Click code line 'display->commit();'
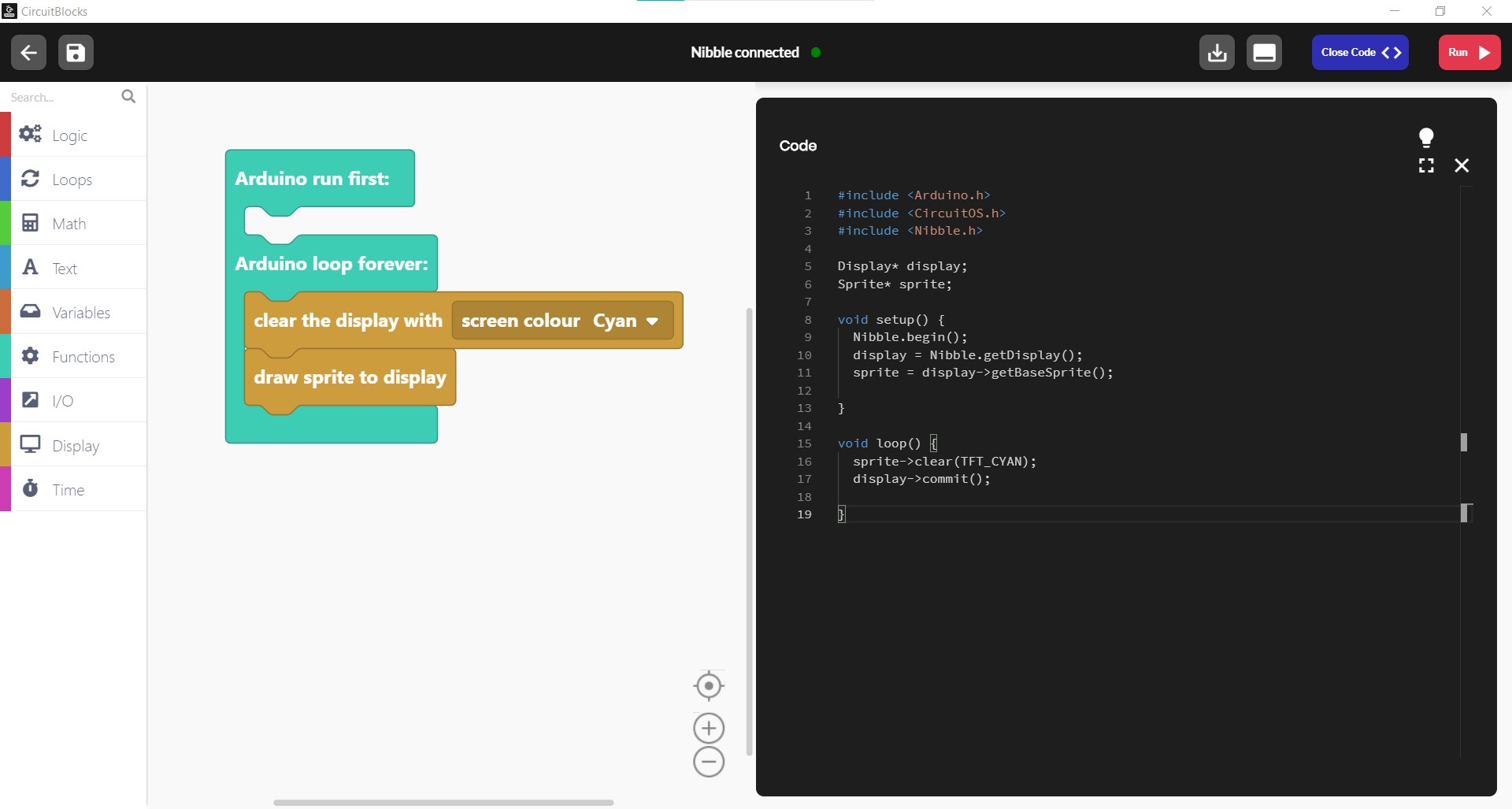The width and height of the screenshot is (1512, 809). [x=922, y=479]
